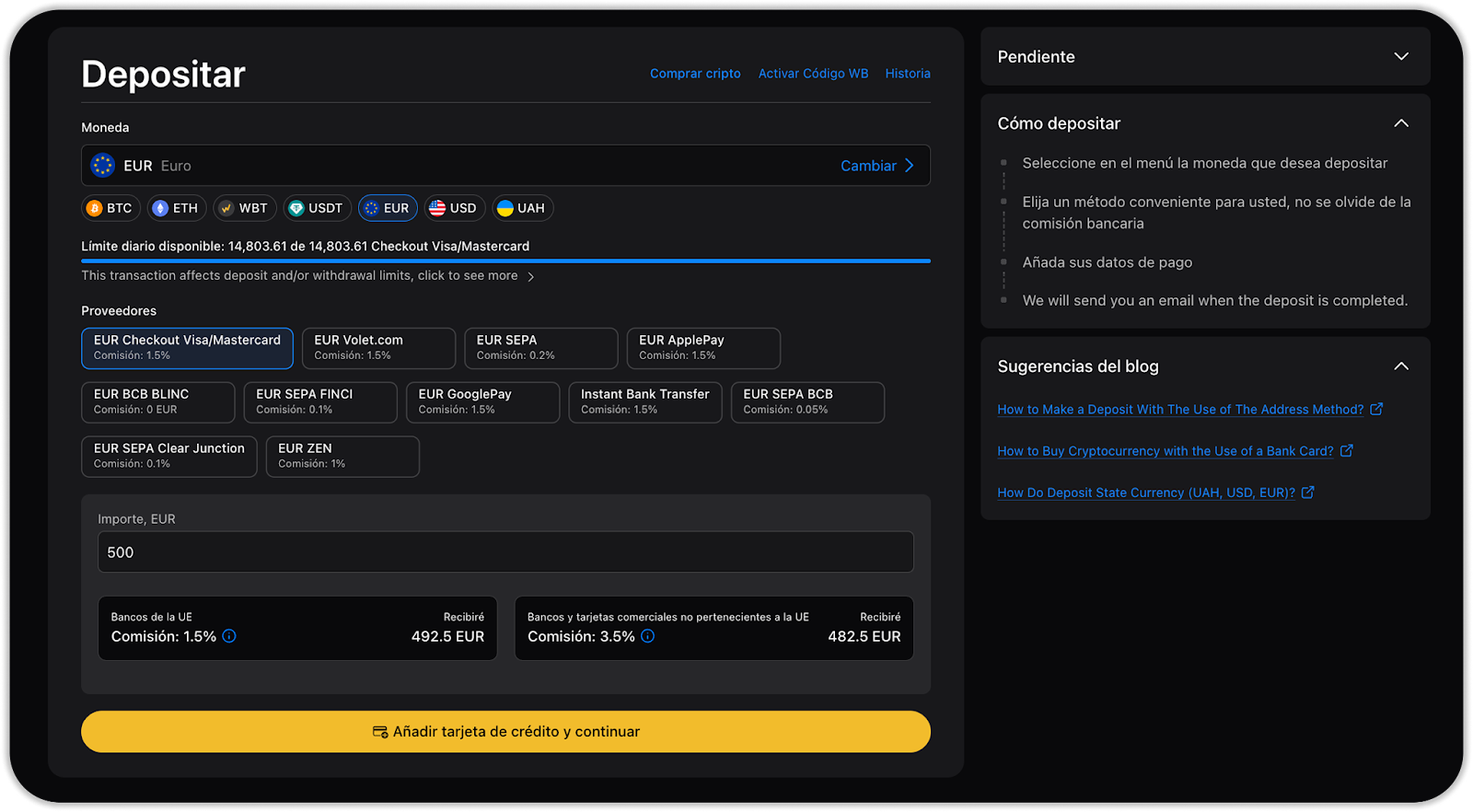Go to Comprar cripto
Image resolution: width=1473 pixels, height=812 pixels.
695,74
